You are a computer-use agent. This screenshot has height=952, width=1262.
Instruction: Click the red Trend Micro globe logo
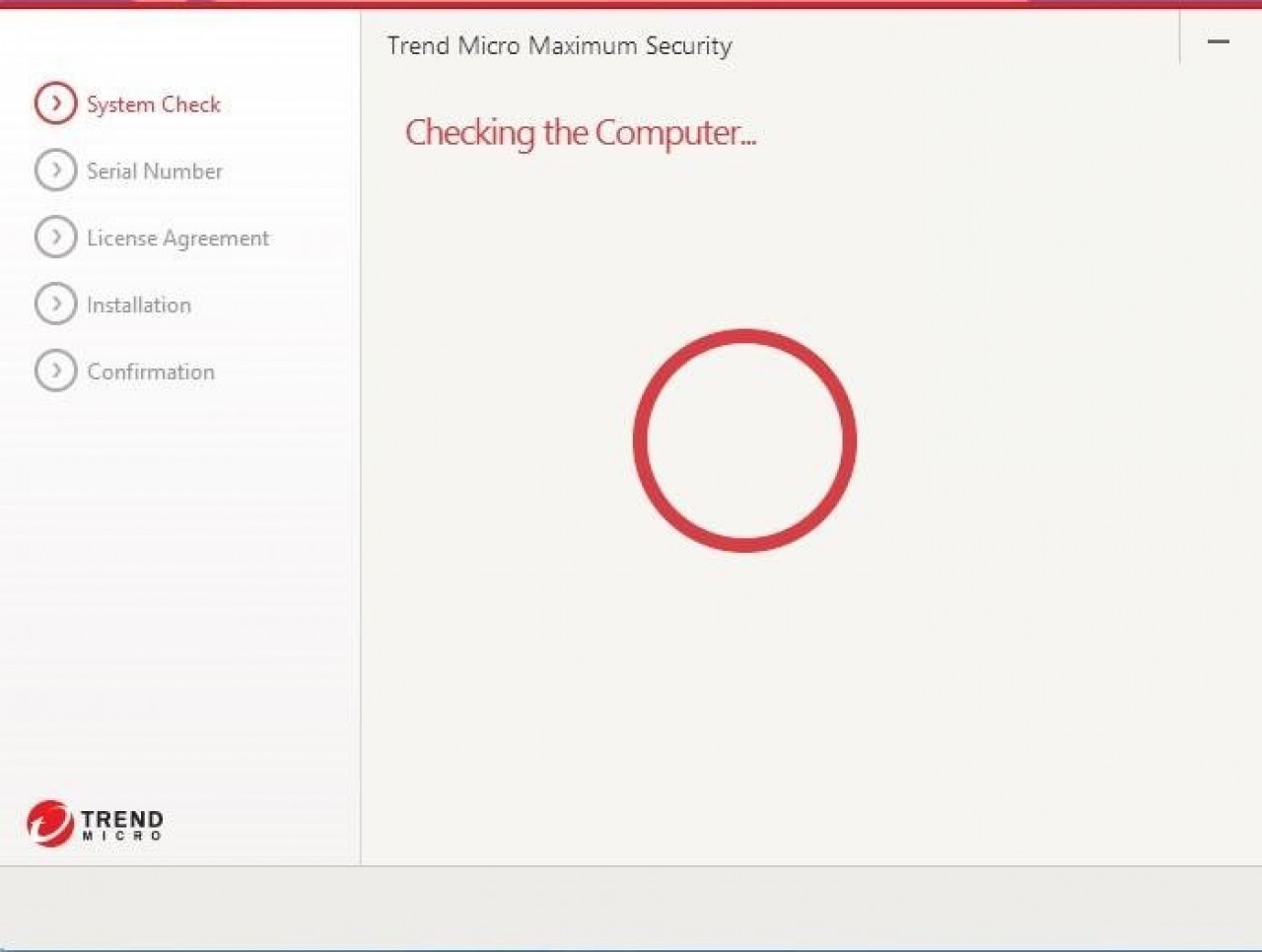pos(49,824)
